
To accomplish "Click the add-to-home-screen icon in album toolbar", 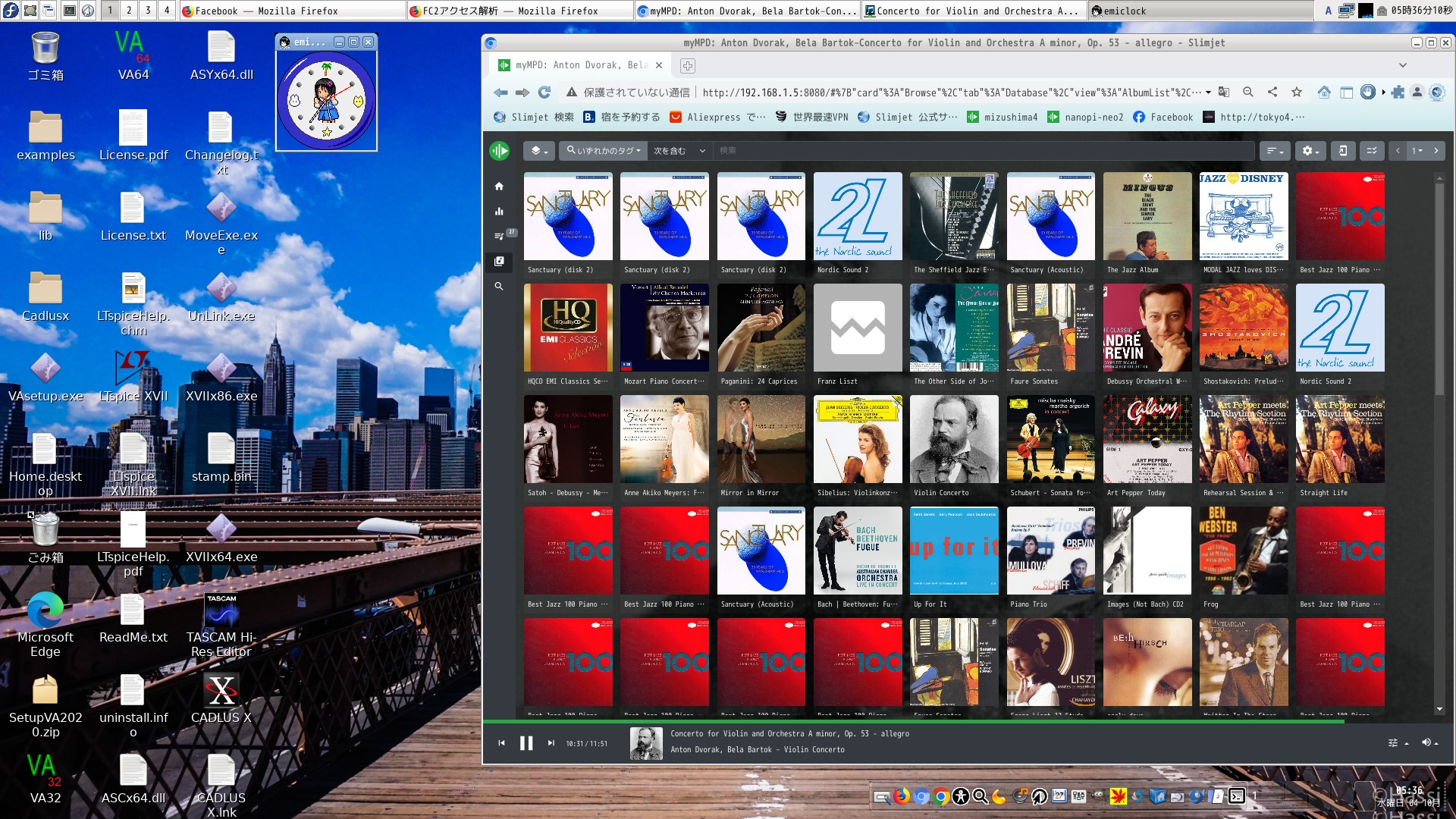I will (x=1342, y=151).
